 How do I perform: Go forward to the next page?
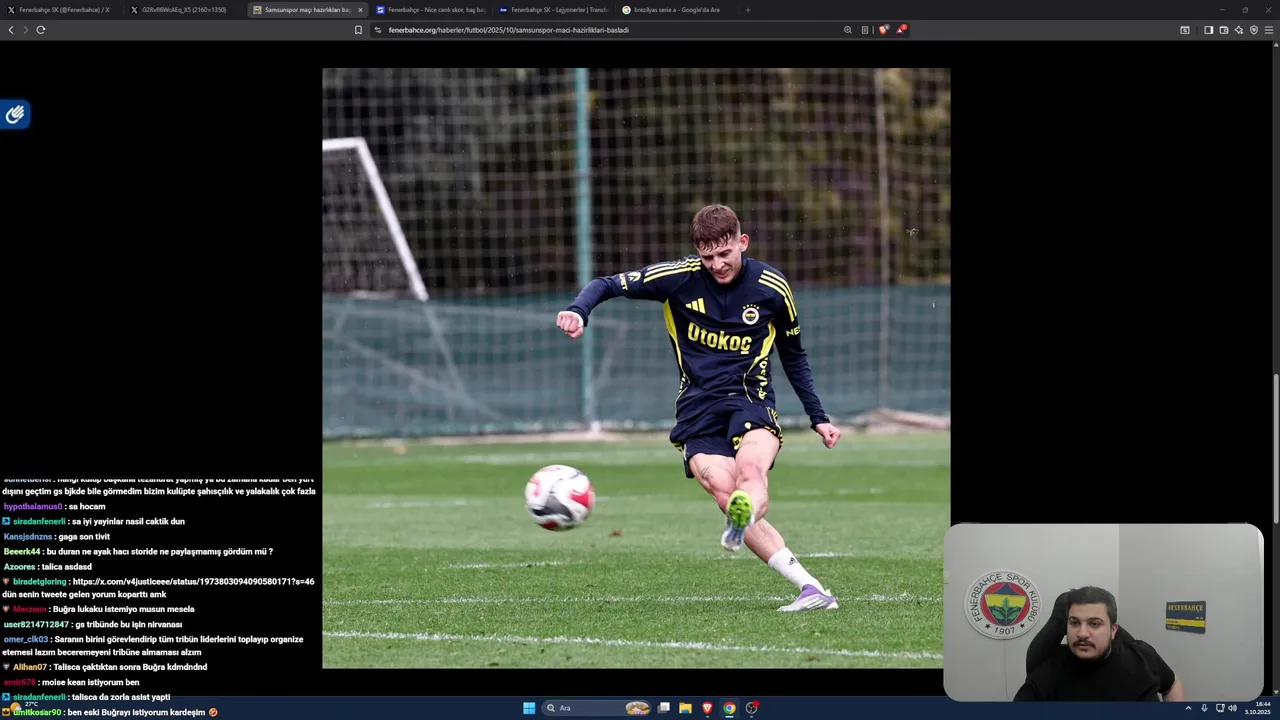(x=25, y=30)
